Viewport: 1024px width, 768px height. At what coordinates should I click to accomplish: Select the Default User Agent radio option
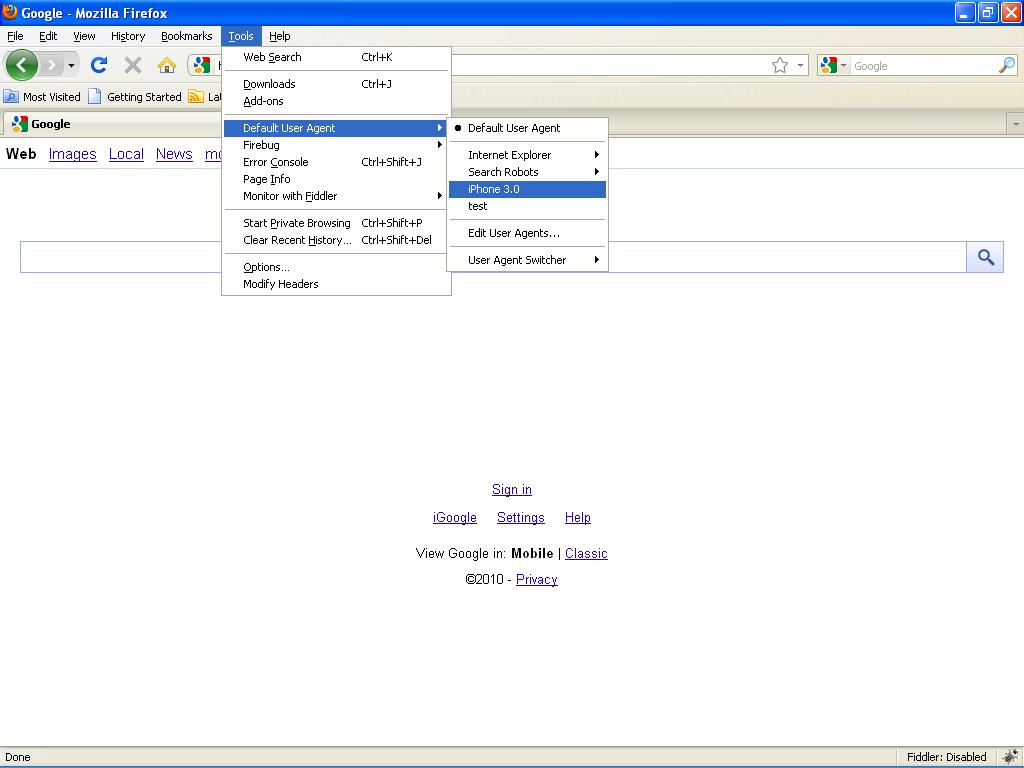(x=513, y=128)
